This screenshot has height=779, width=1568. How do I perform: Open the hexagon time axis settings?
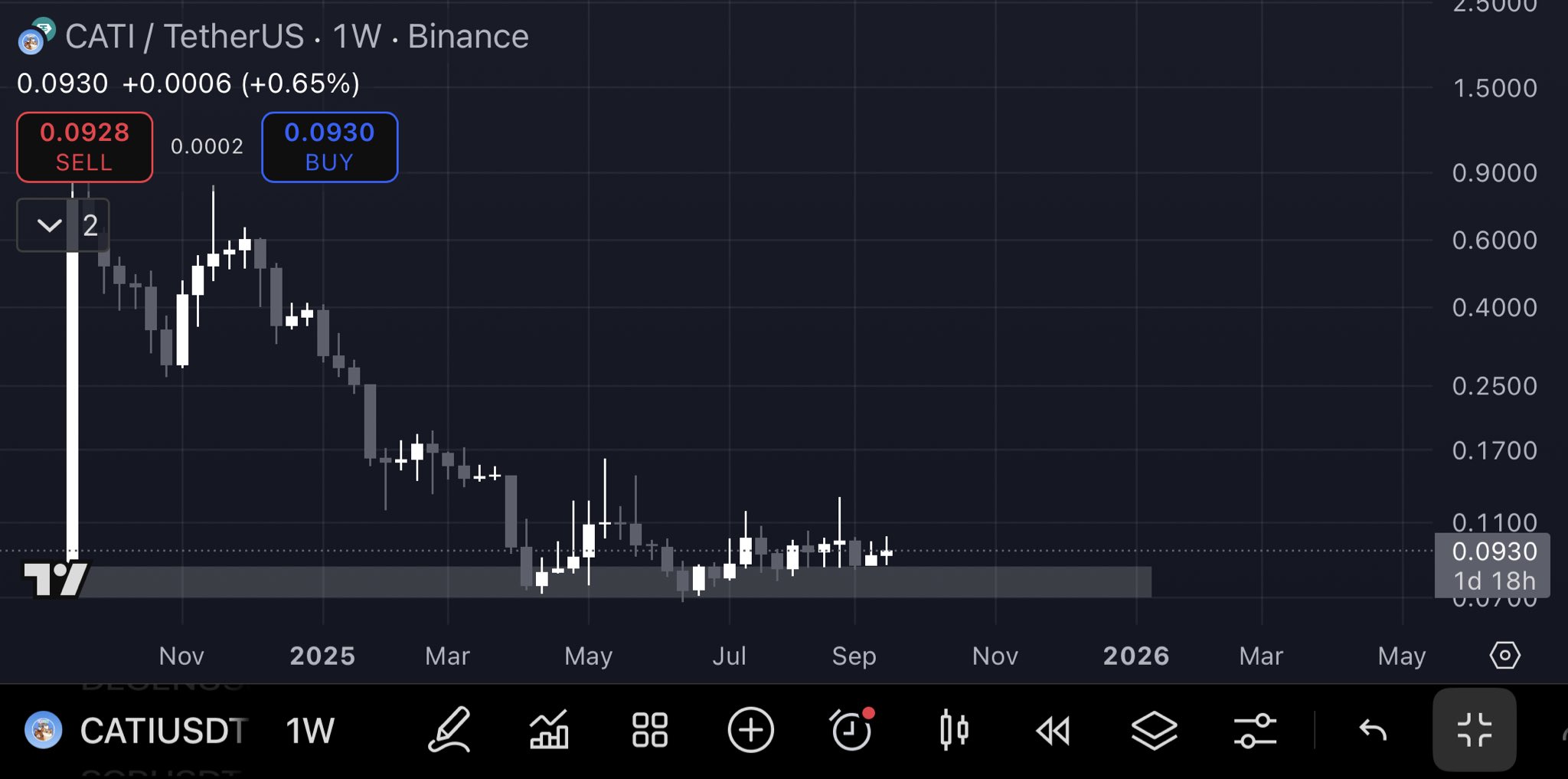[1504, 656]
